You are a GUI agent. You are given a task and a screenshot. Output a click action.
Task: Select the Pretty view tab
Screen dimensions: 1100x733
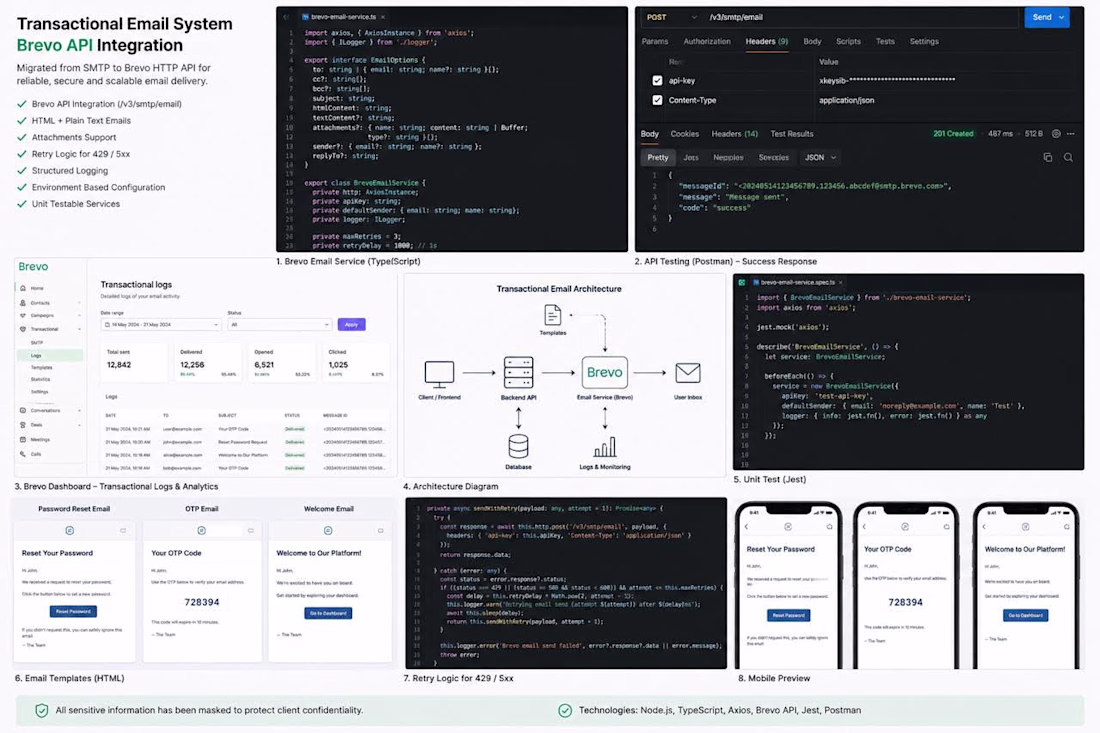coord(657,158)
